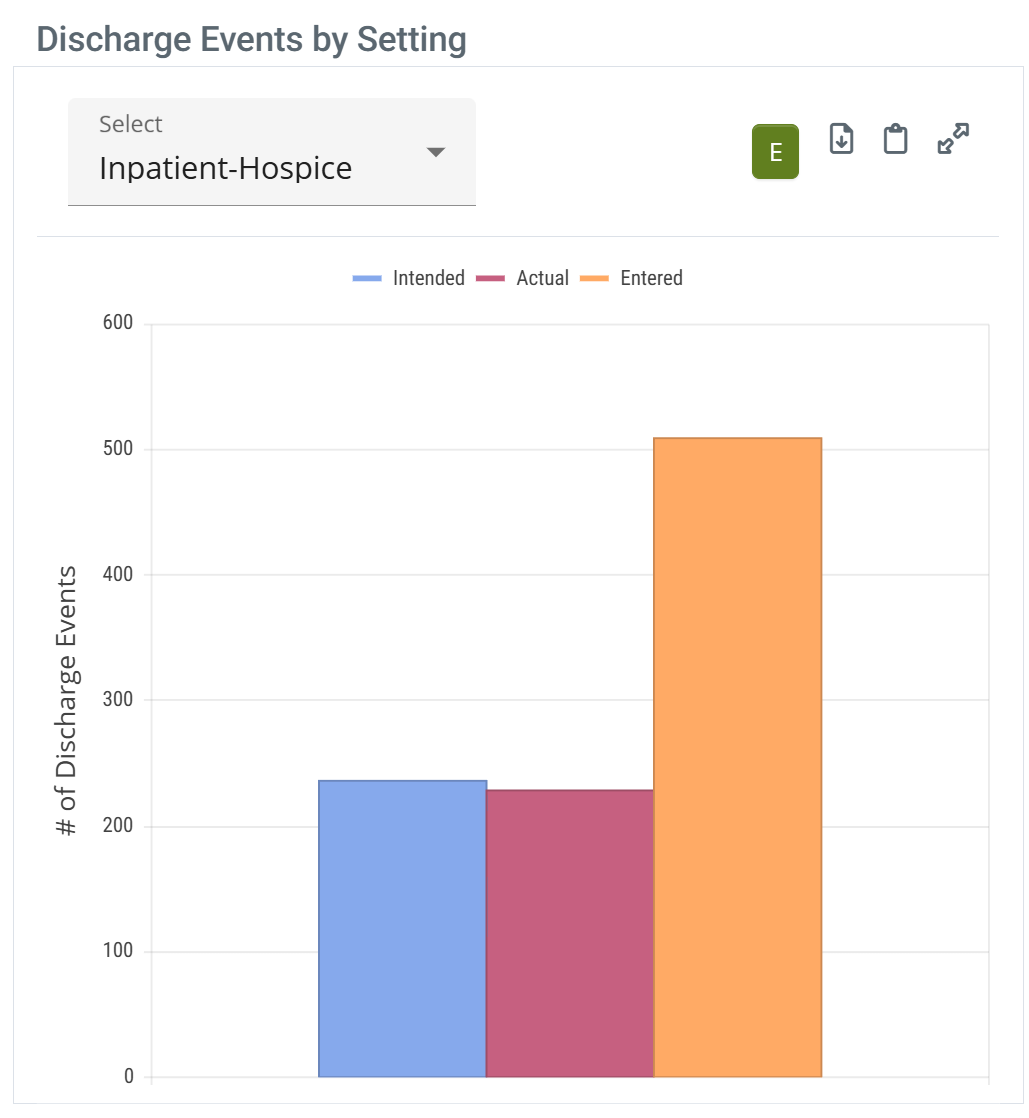
Task: Click the Inpatient-Hospice selected value
Action: click(x=225, y=168)
